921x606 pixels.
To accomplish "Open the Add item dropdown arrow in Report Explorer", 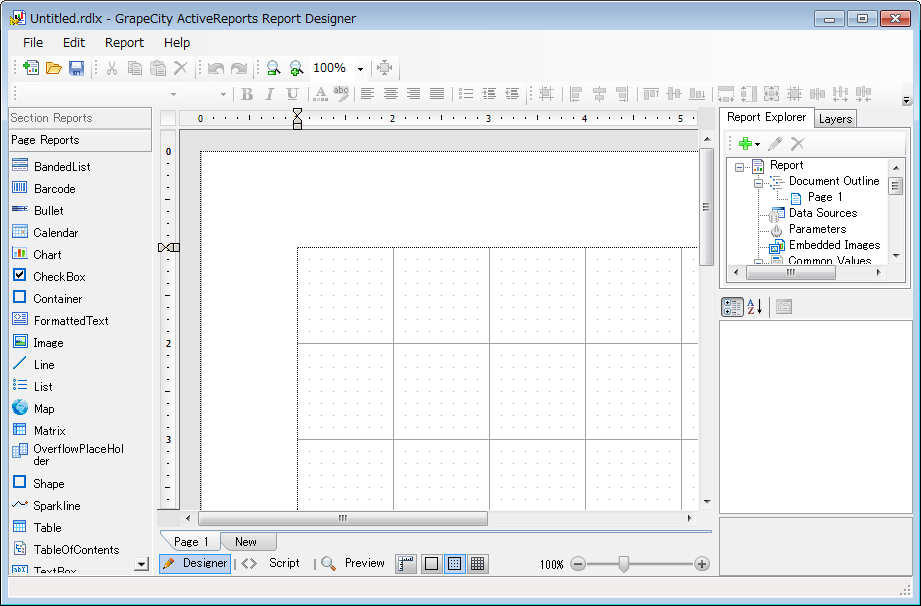I will point(758,144).
